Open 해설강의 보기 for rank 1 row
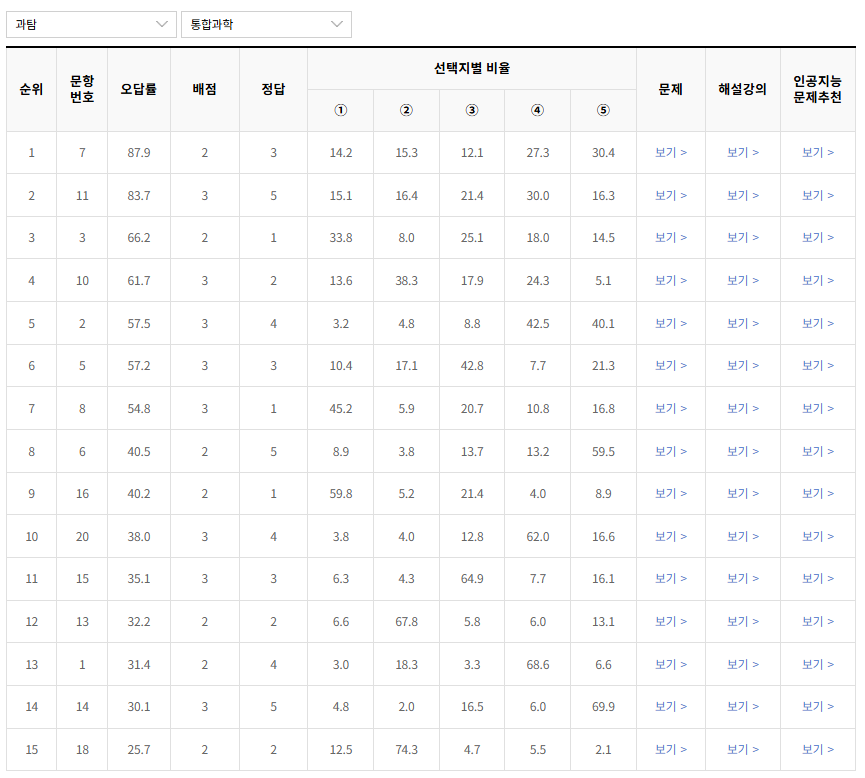 (742, 152)
